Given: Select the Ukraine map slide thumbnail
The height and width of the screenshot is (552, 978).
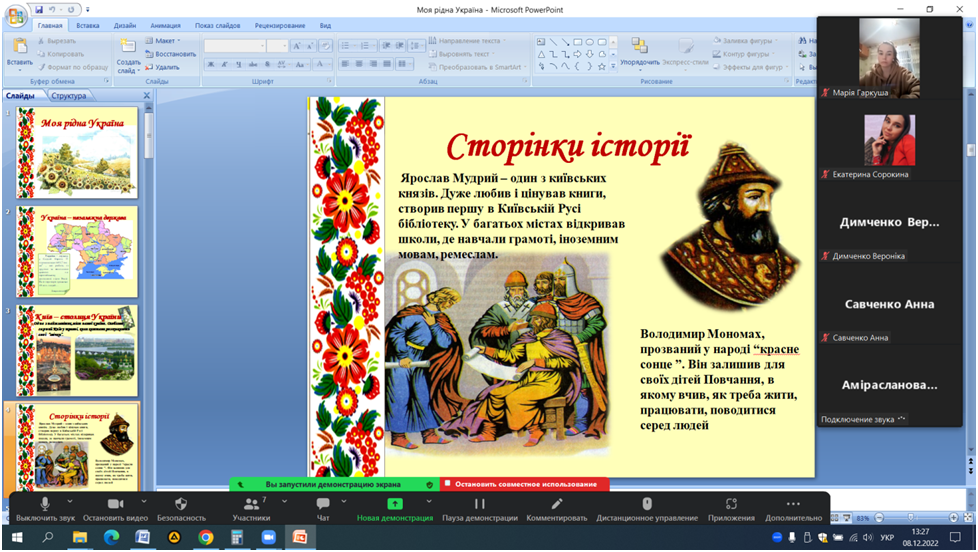Looking at the screenshot, I should click(78, 245).
